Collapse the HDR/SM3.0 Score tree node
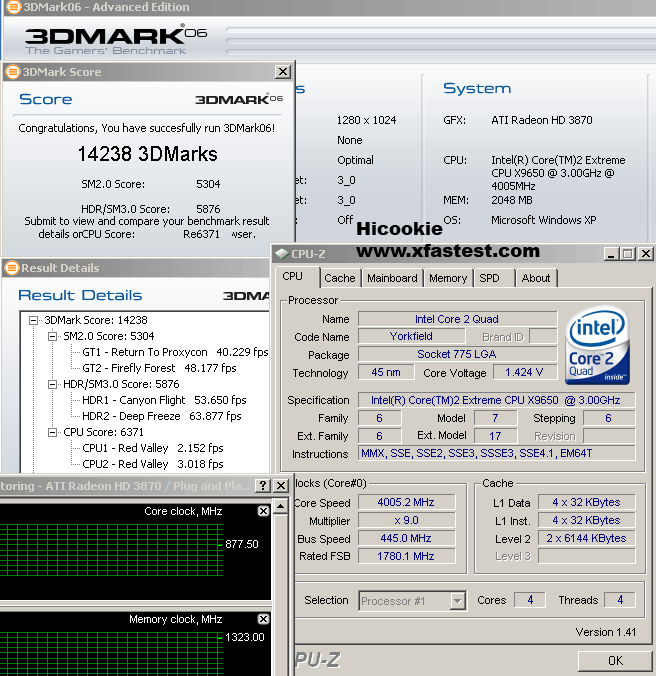The width and height of the screenshot is (656, 676). [53, 384]
